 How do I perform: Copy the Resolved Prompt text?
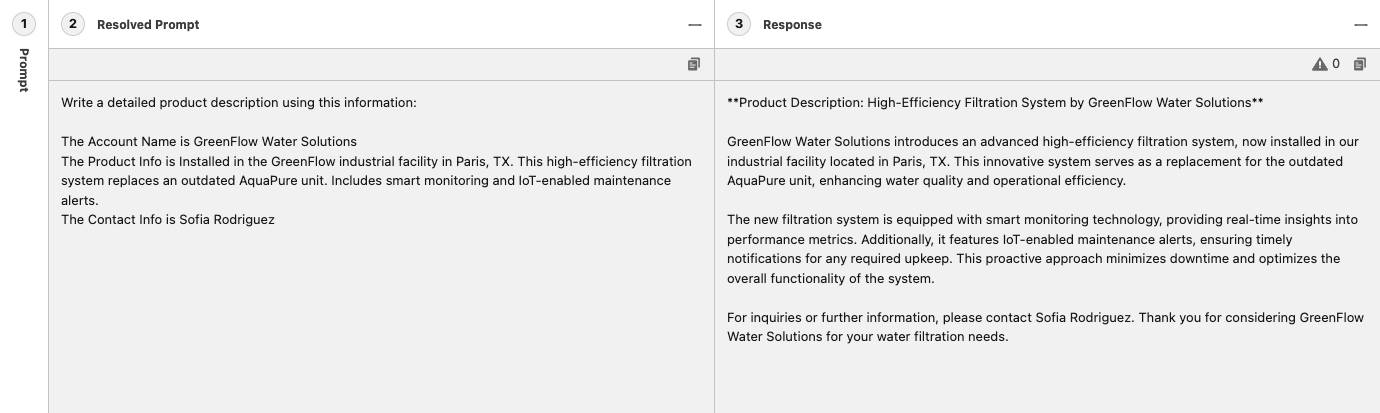pyautogui.click(x=694, y=64)
